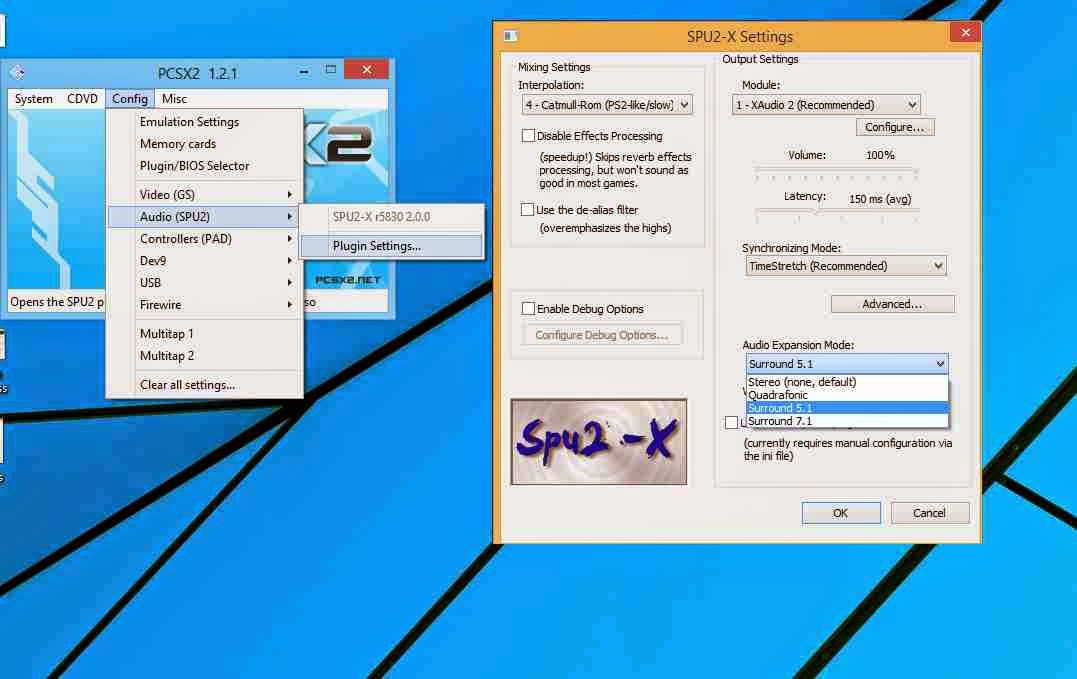Enable Debug Options

527,308
